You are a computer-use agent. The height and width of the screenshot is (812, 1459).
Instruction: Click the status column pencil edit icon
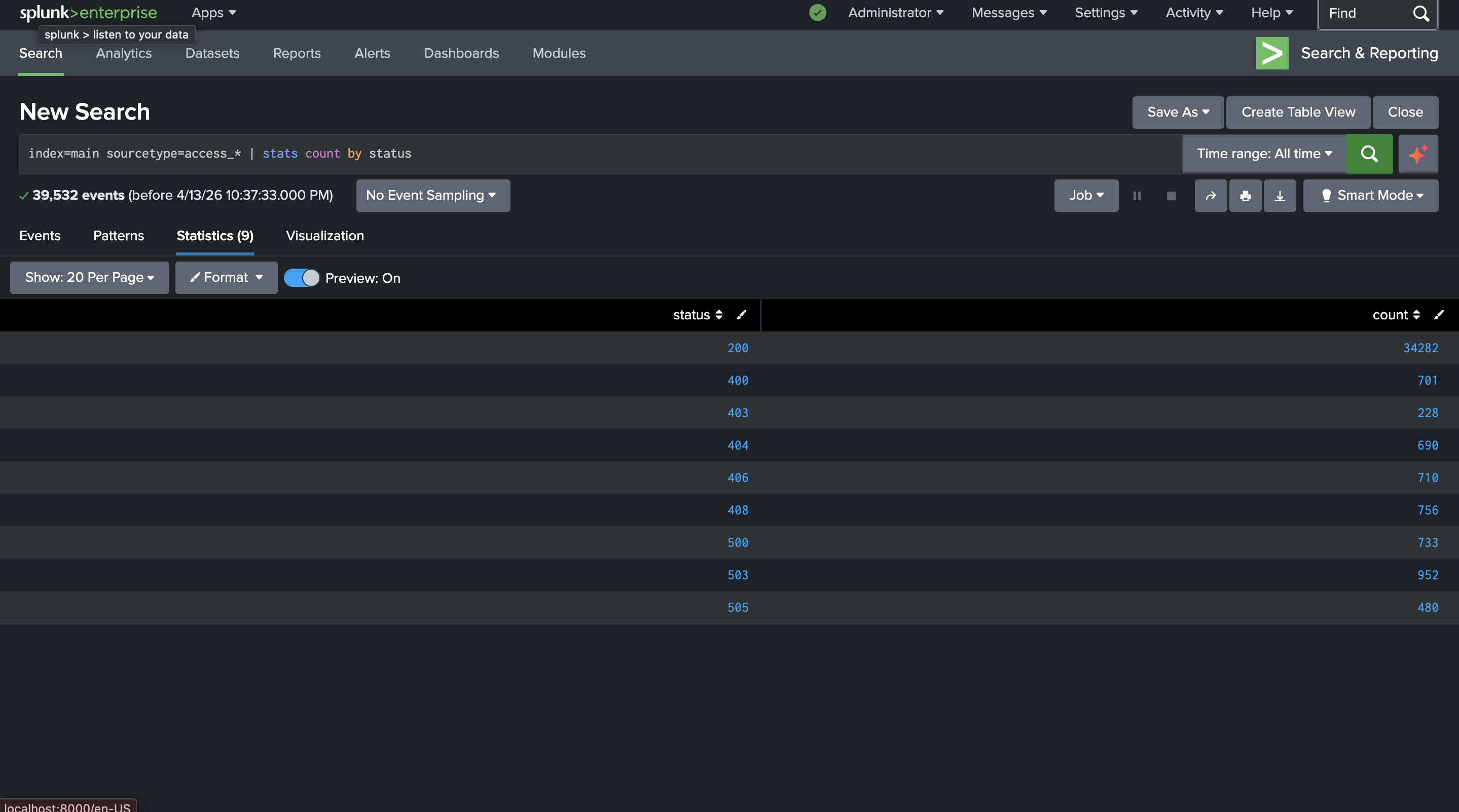741,315
